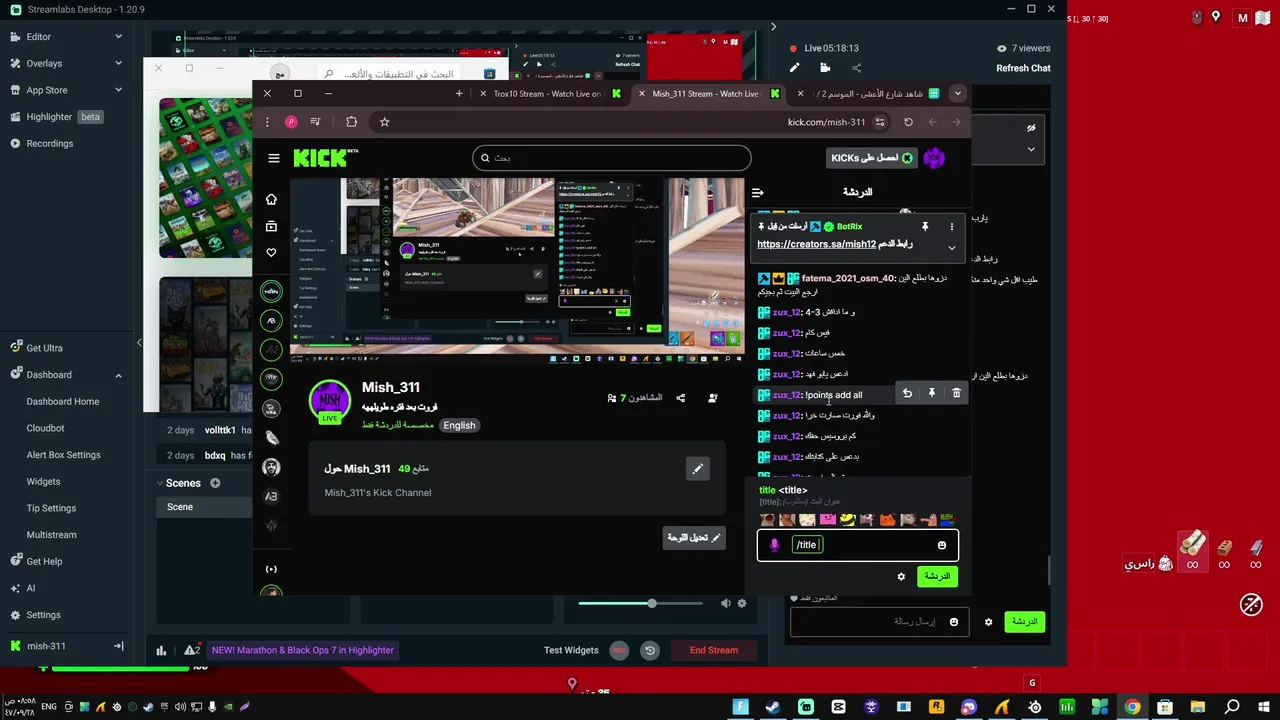This screenshot has height=720, width=1280.
Task: Collapse the Dashboard section chevron
Action: 118,375
